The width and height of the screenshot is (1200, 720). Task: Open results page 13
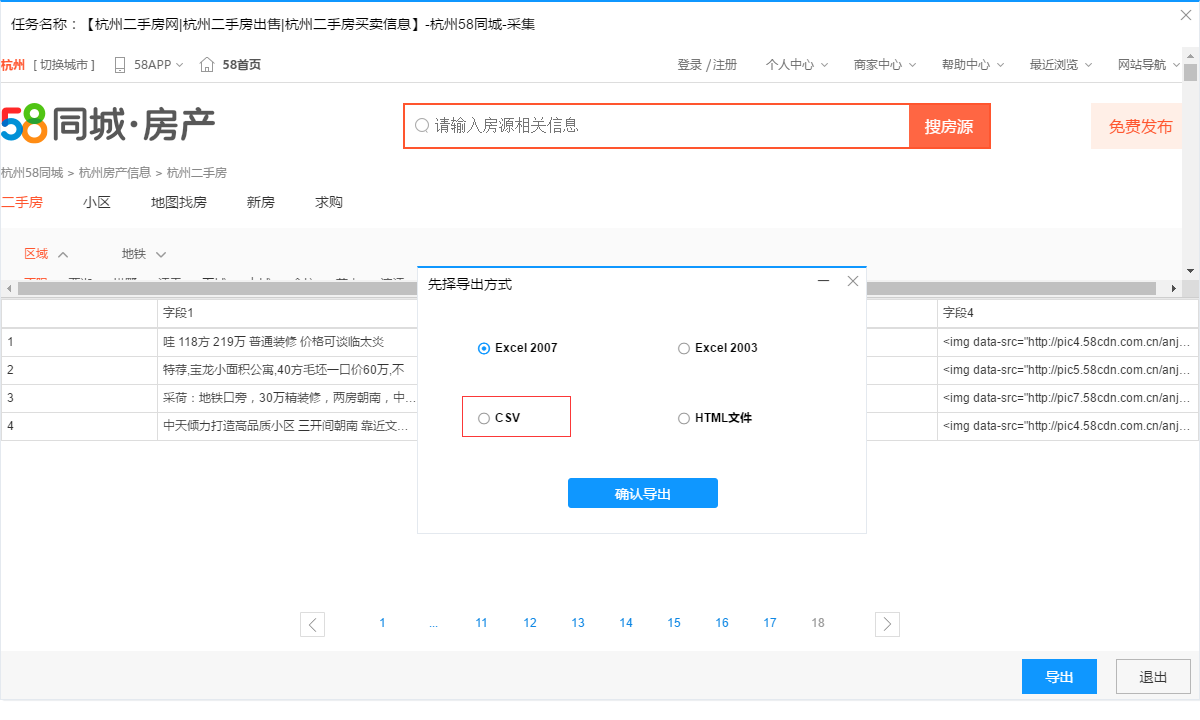578,623
